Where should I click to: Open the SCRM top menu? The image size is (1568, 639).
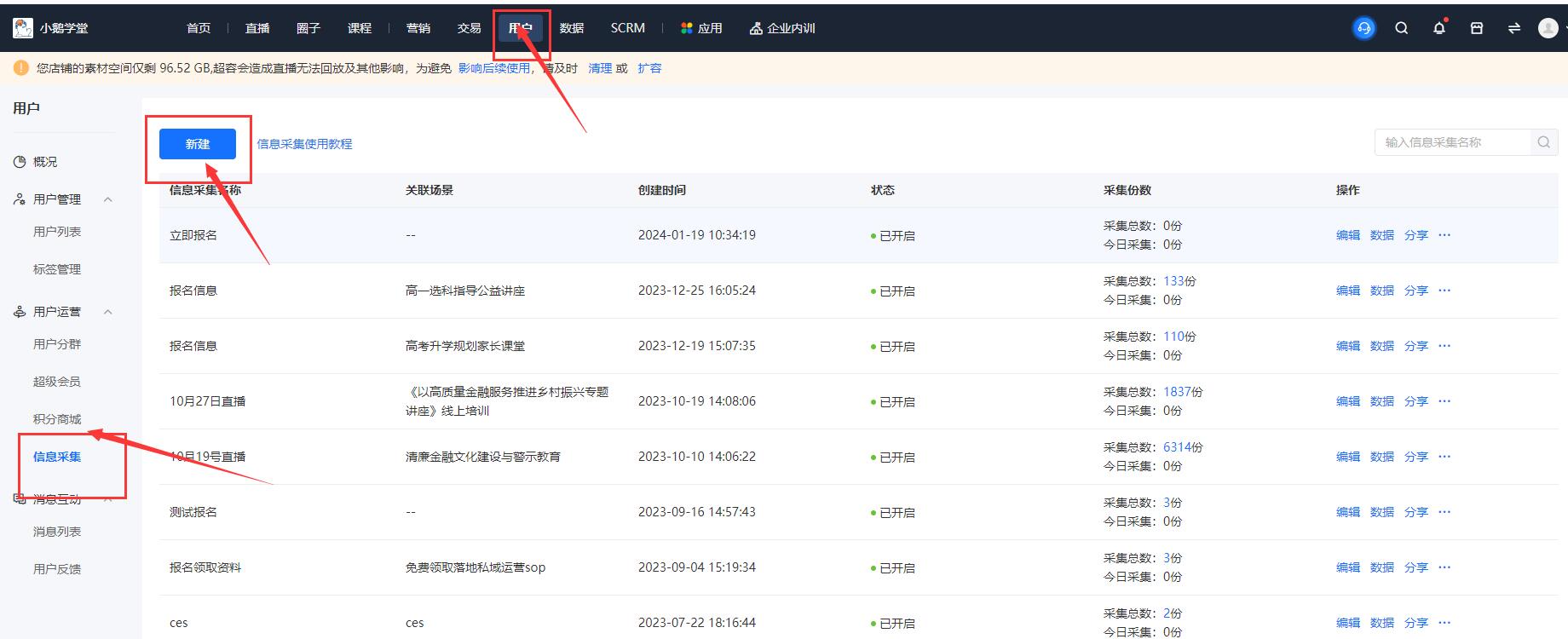coord(627,28)
